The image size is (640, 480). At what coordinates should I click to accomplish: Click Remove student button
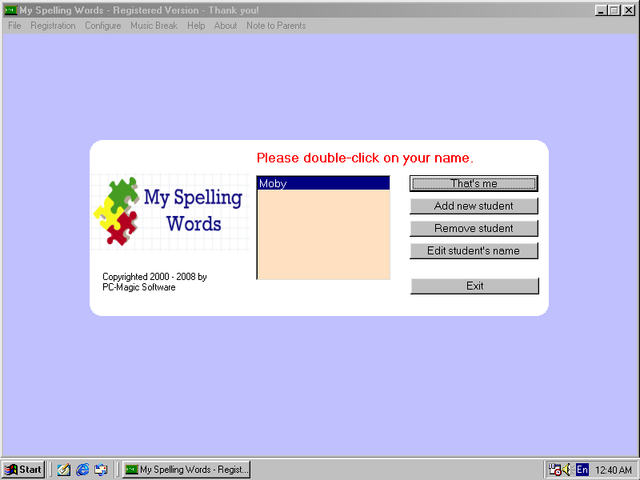(x=474, y=229)
